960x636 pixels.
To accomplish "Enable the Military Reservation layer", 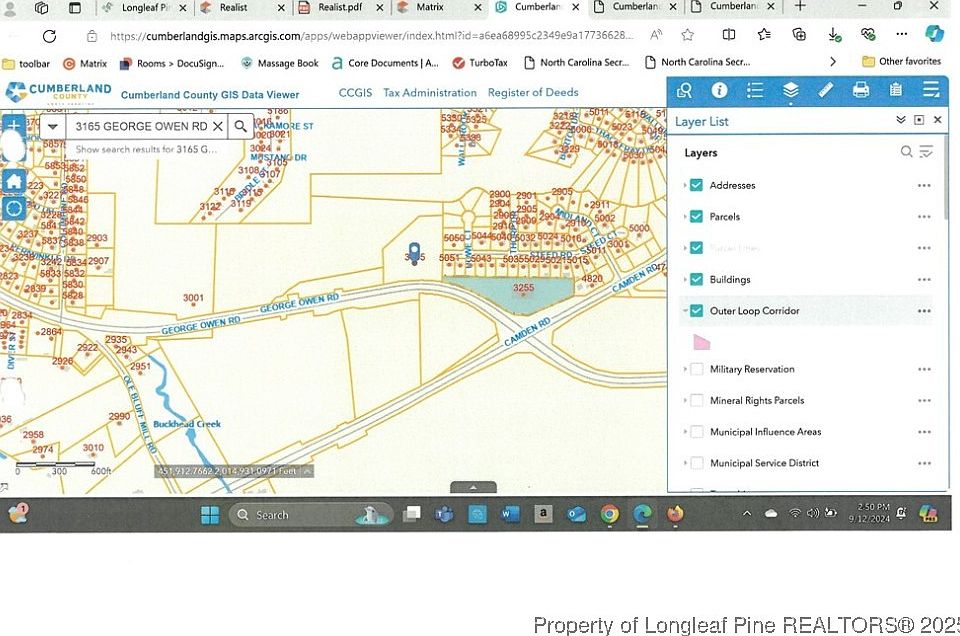I will click(696, 369).
